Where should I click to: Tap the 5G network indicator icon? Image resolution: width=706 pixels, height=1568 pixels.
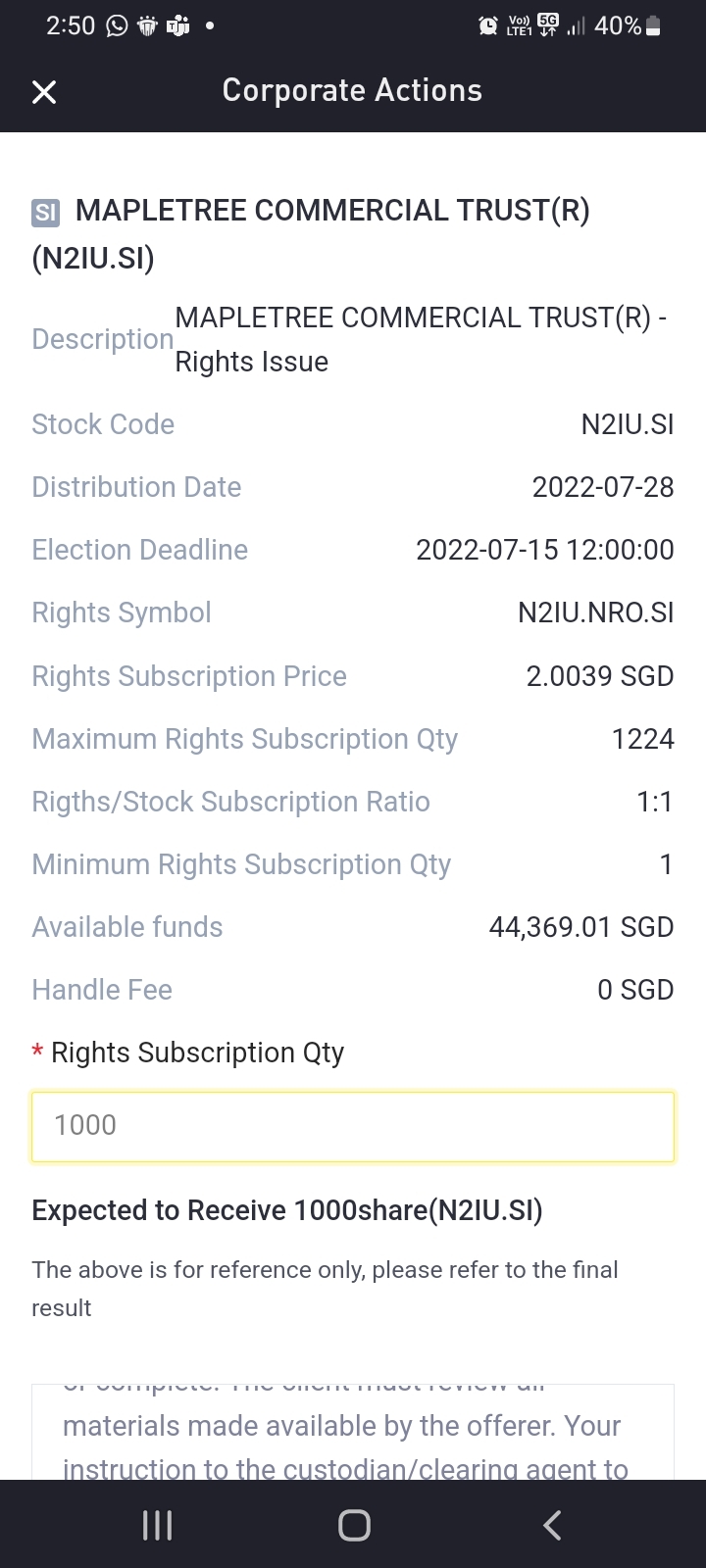(547, 26)
